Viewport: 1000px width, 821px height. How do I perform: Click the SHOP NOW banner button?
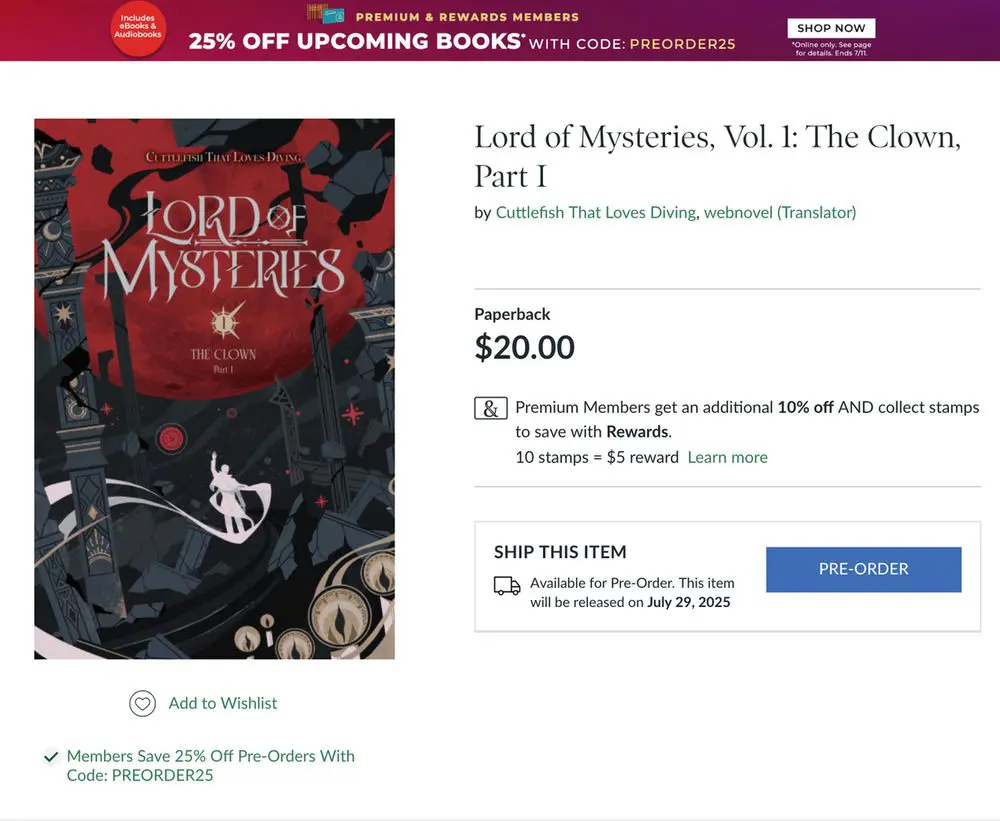[831, 28]
